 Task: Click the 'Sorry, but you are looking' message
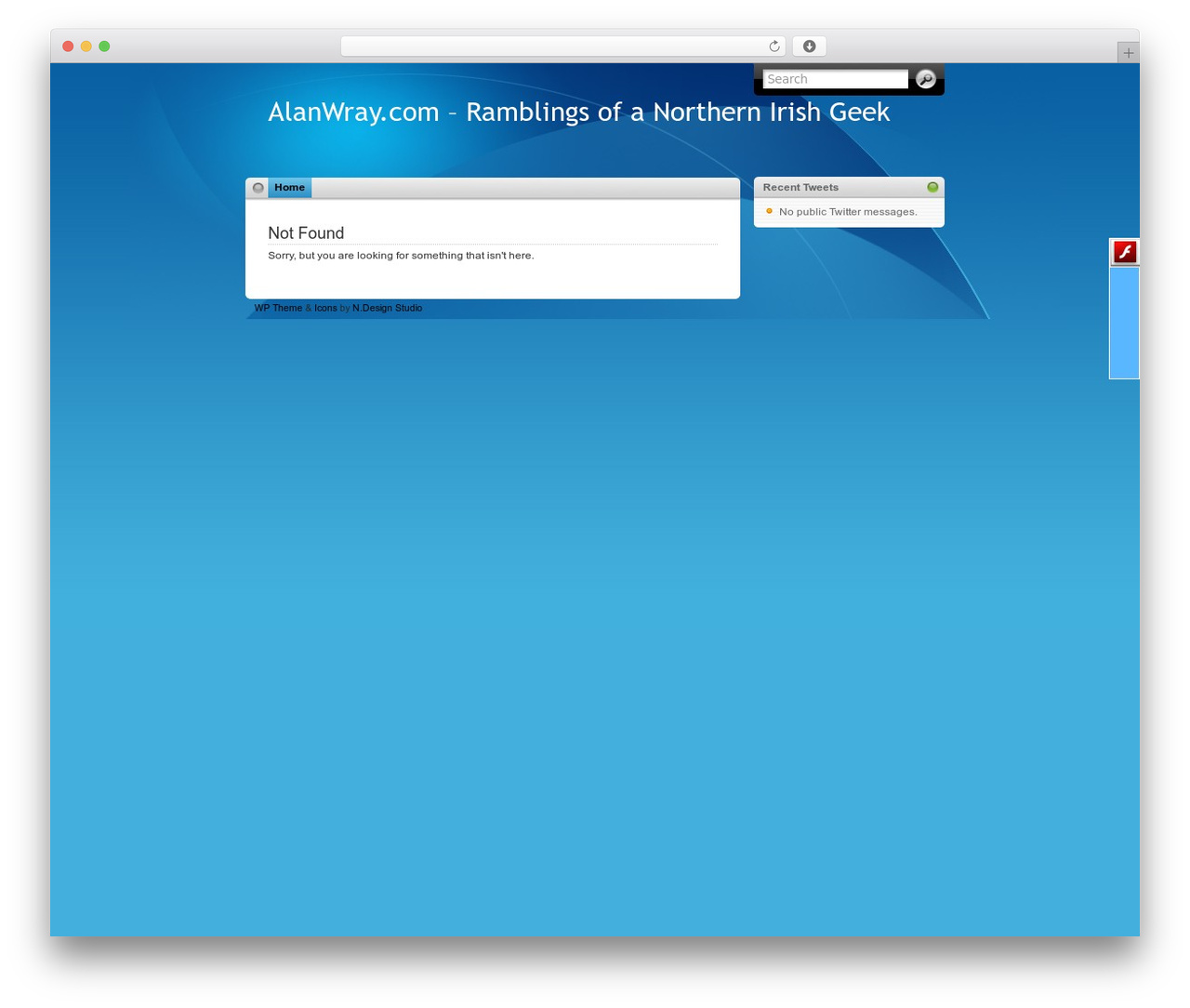401,256
